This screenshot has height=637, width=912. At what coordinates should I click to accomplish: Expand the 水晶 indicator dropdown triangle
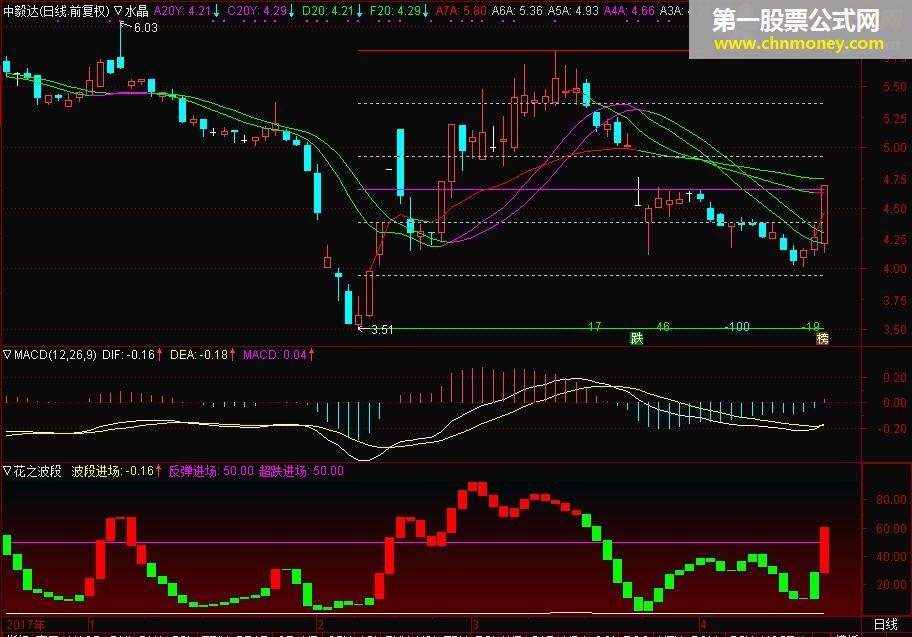click(x=118, y=10)
